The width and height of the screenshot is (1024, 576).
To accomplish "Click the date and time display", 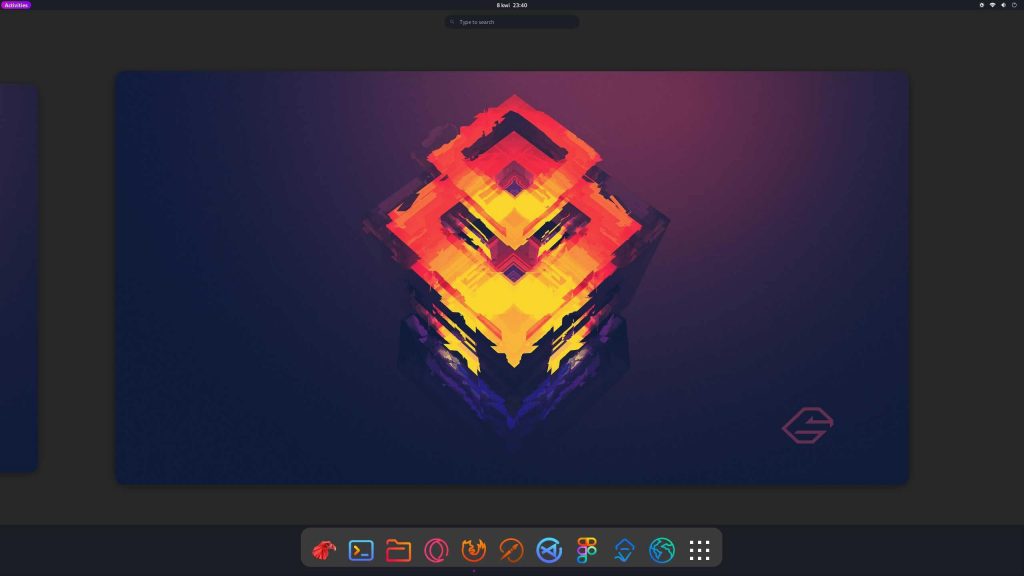I will [512, 4].
